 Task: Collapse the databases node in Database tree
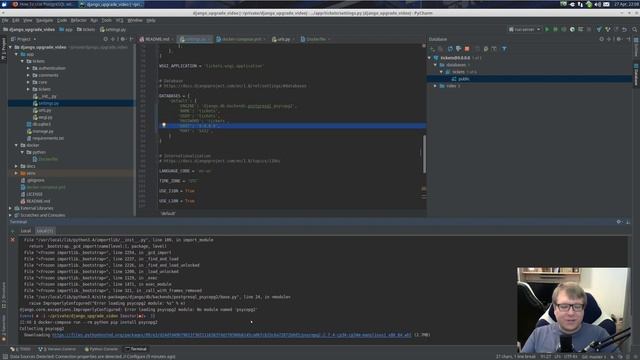coord(435,65)
